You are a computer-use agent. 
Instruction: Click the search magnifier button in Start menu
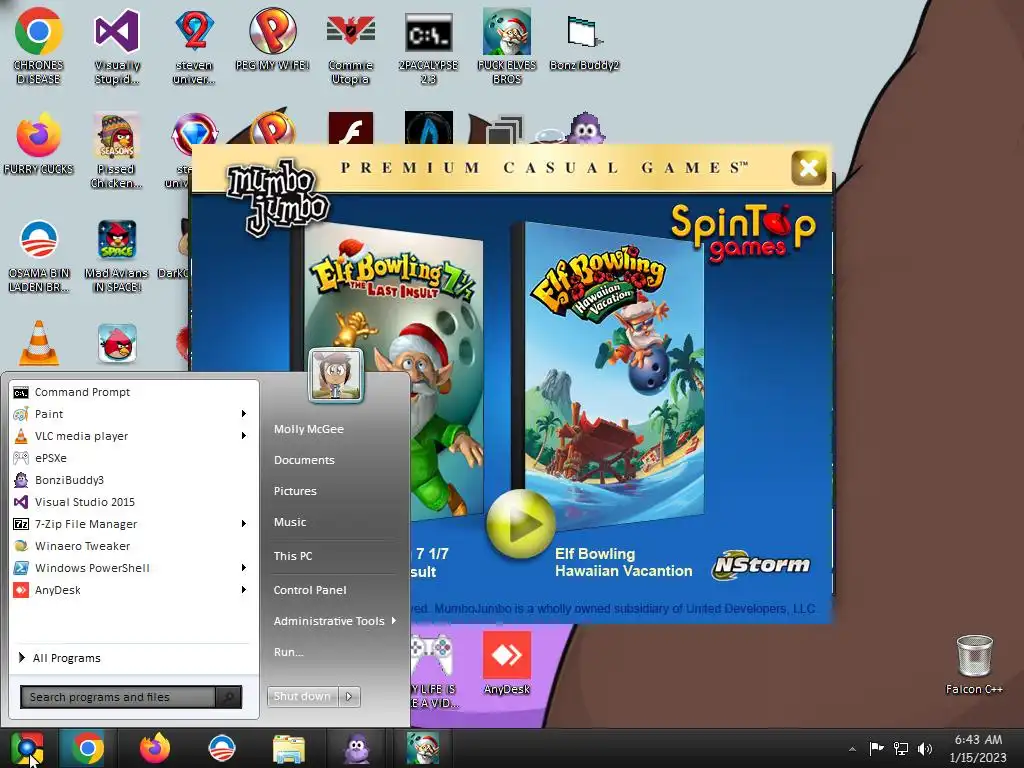click(229, 697)
